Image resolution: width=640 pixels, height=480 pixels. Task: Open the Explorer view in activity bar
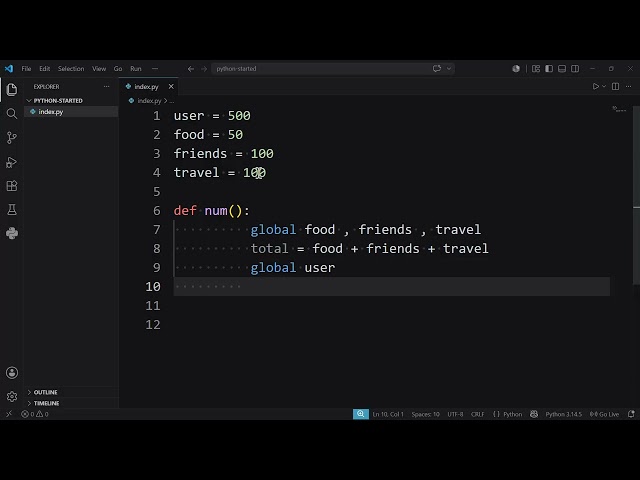tap(12, 89)
